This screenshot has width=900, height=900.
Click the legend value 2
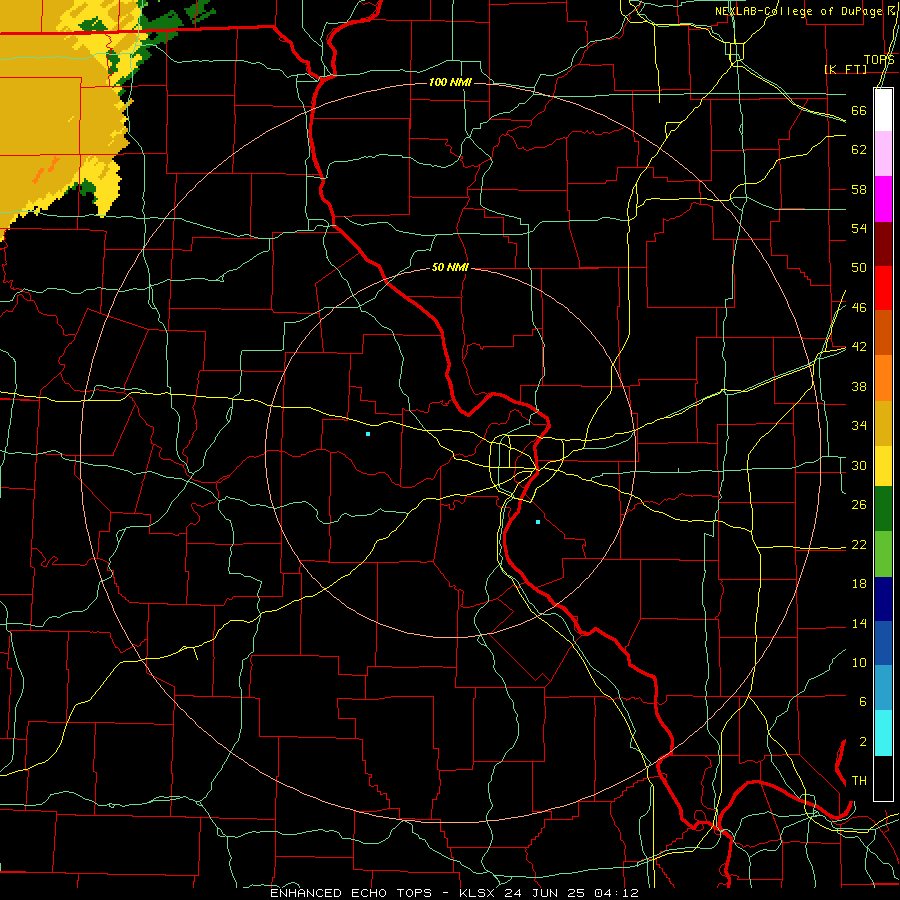863,742
